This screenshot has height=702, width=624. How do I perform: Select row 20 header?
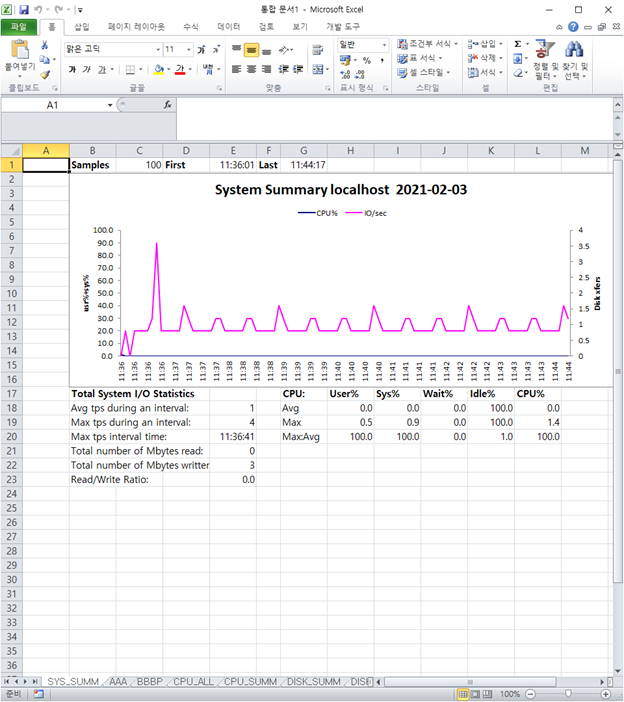[12, 437]
